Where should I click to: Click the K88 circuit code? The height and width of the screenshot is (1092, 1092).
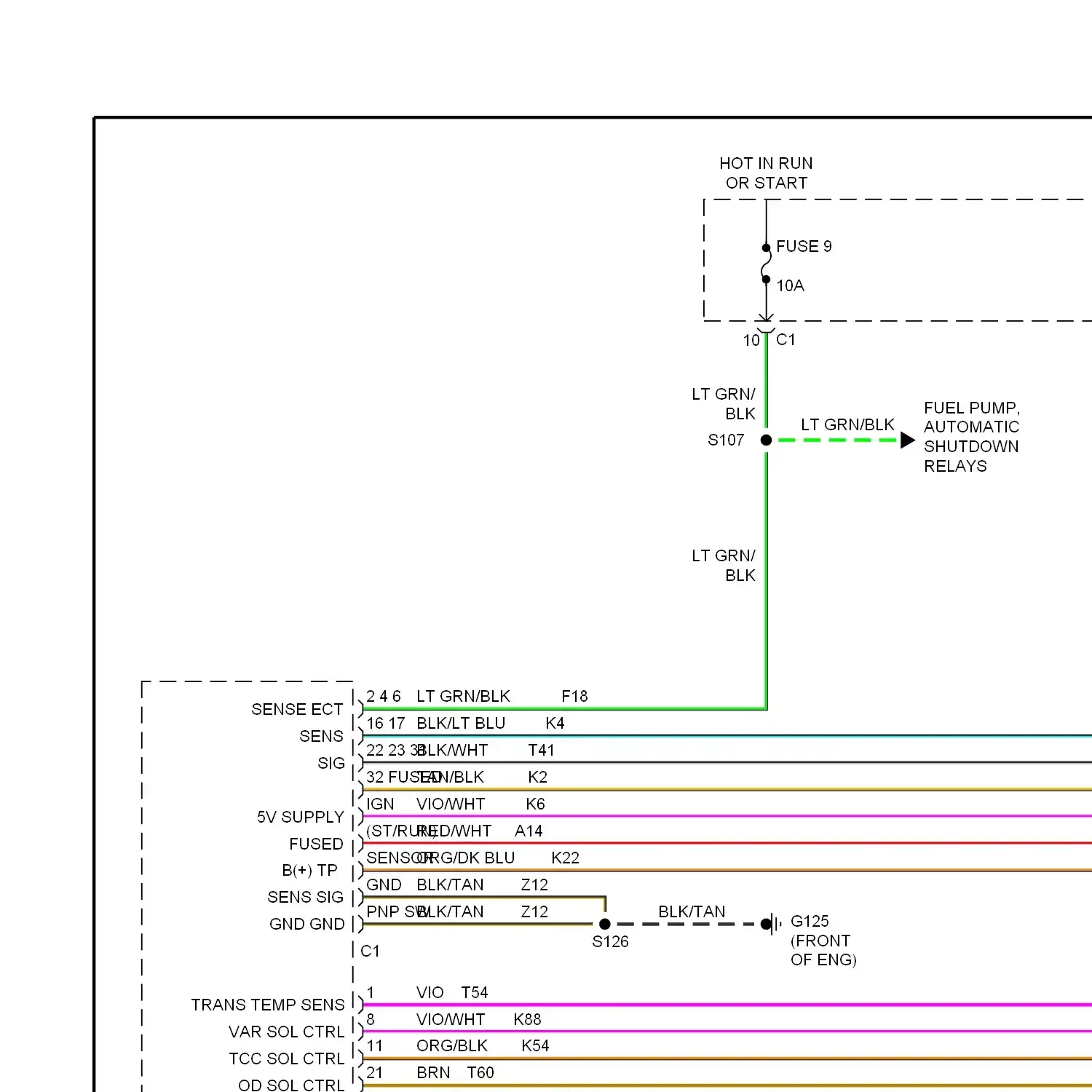pyautogui.click(x=527, y=1019)
